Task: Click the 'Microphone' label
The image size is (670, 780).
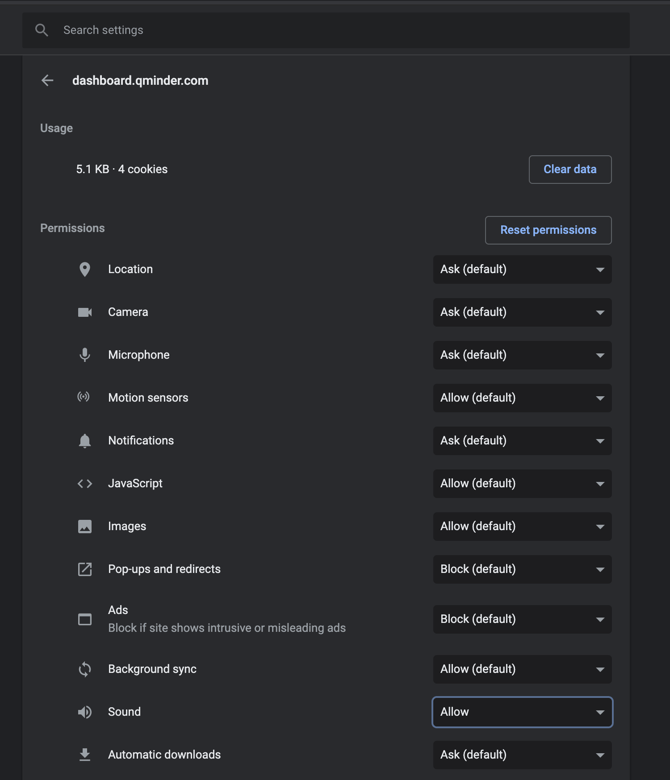Action: (x=139, y=355)
